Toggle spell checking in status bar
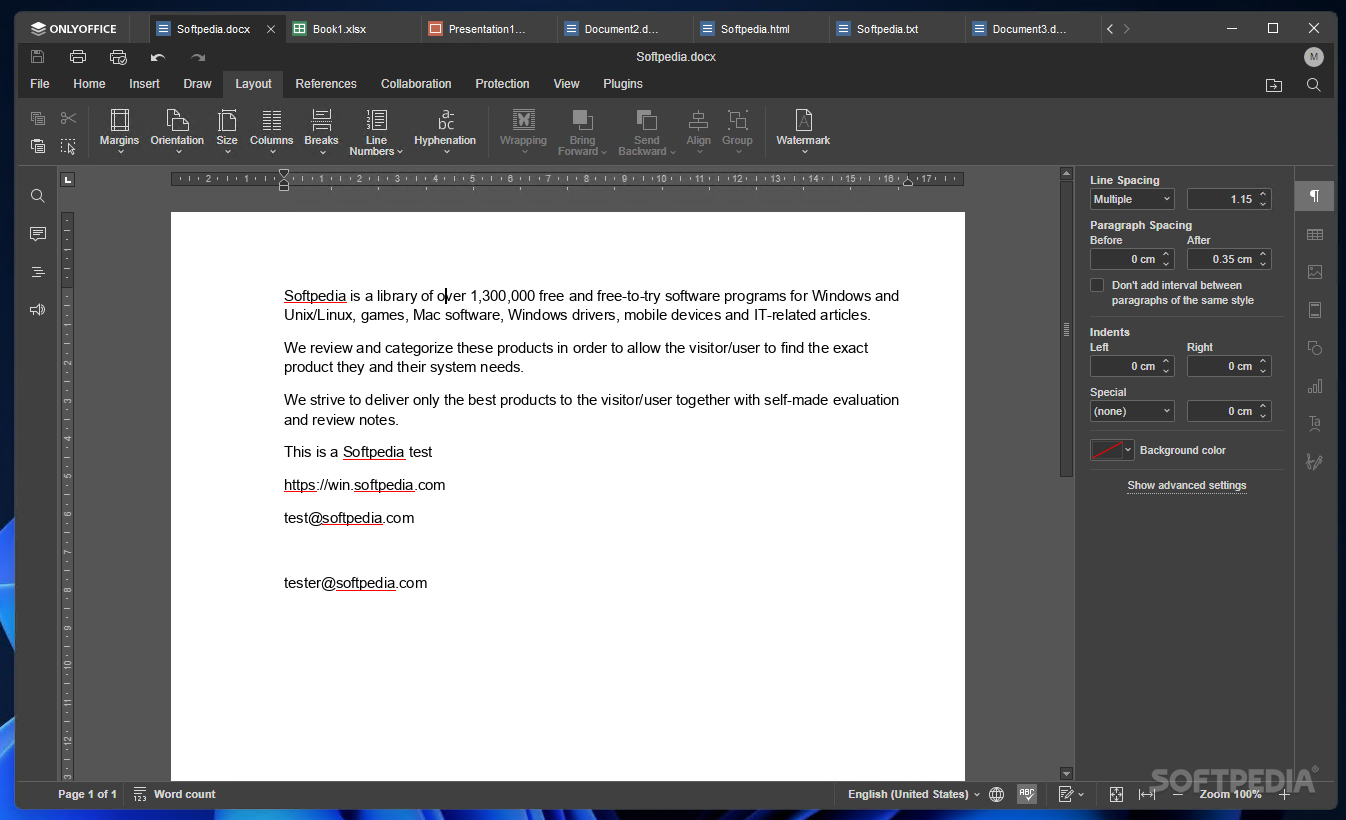Image resolution: width=1346 pixels, height=820 pixels. click(1027, 794)
